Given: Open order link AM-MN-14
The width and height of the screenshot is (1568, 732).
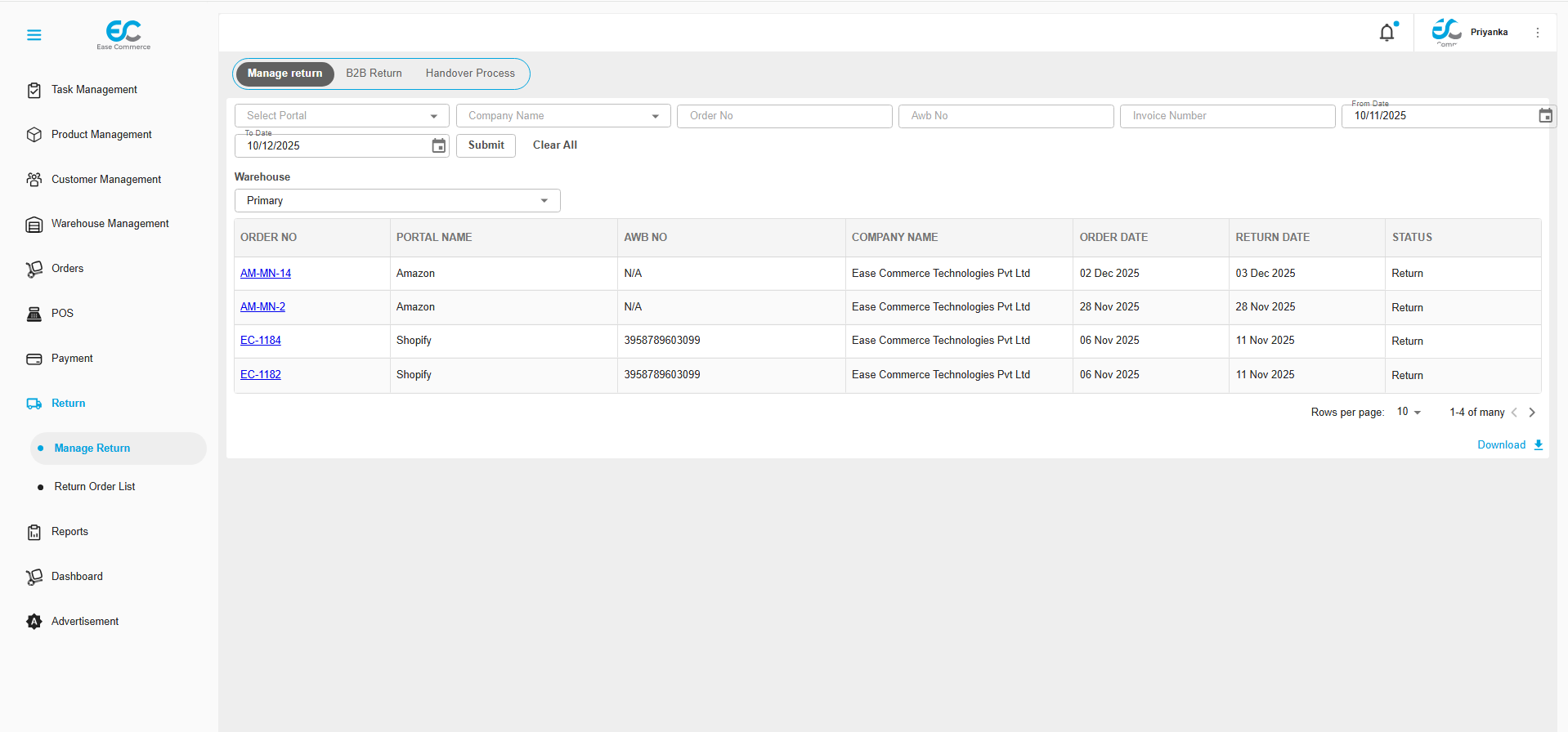Looking at the screenshot, I should coord(266,274).
